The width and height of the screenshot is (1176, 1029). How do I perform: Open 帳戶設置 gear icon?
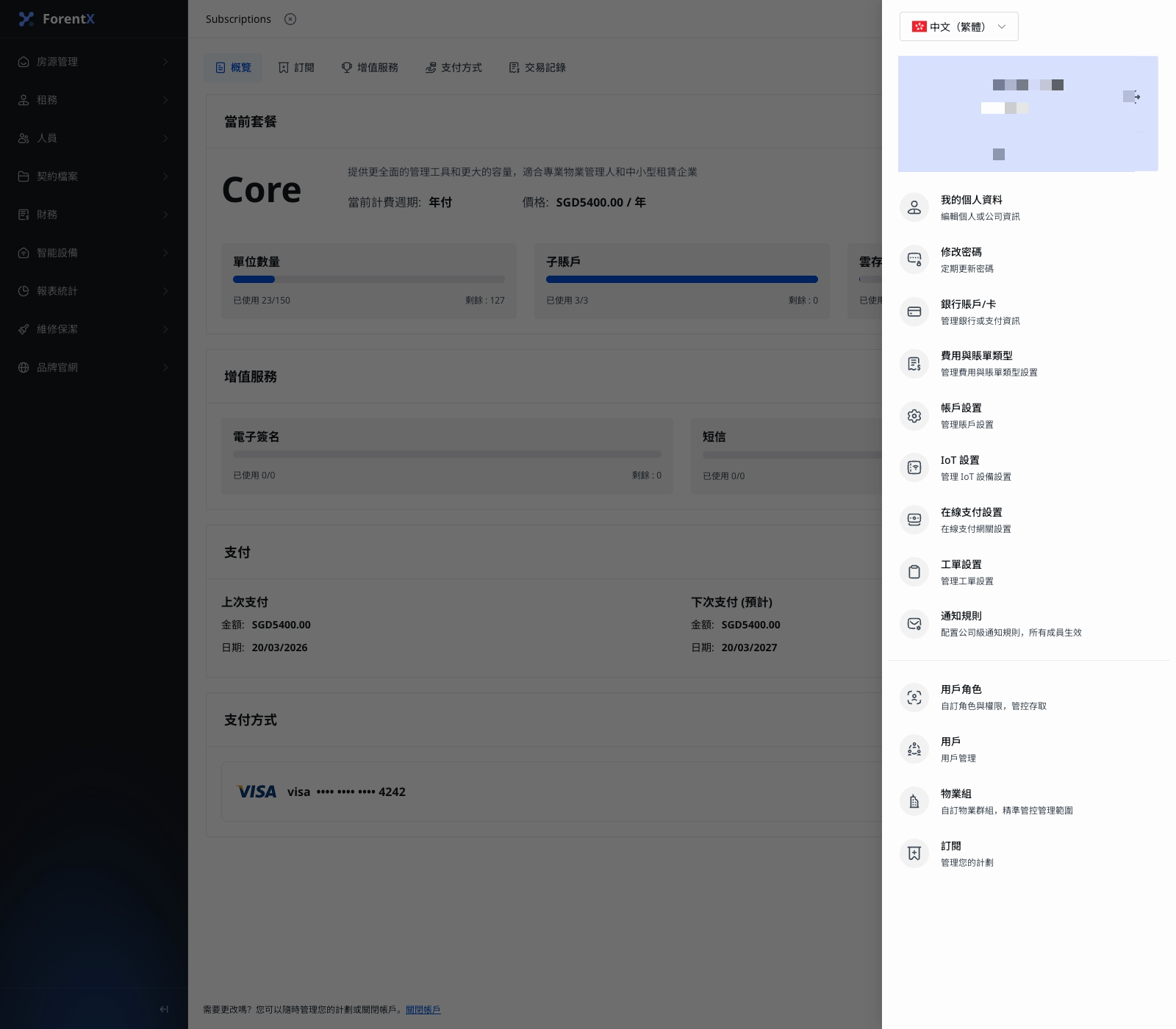(914, 416)
